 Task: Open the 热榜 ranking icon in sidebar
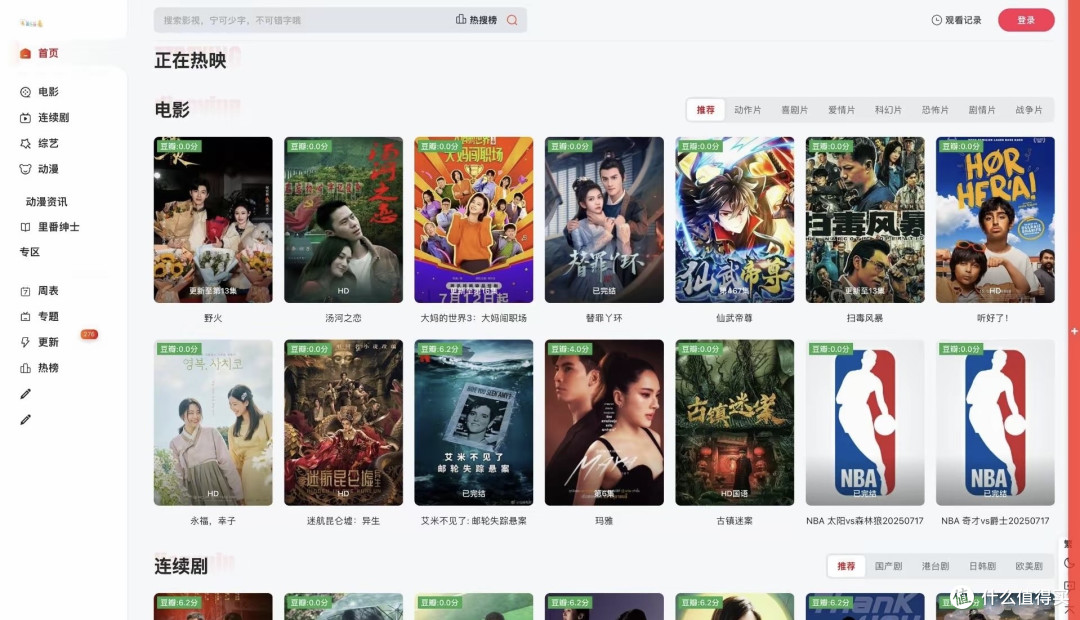pos(25,368)
